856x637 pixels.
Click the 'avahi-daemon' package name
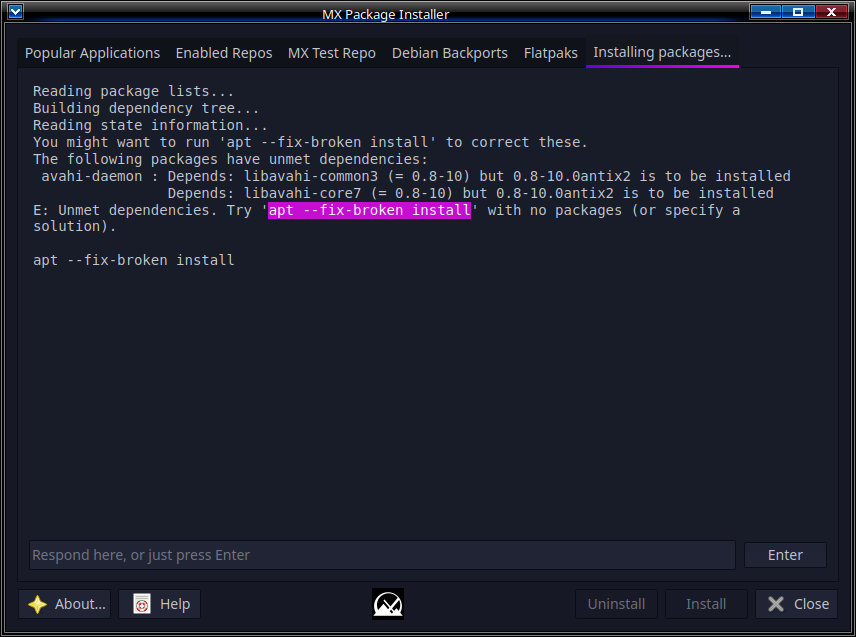click(92, 176)
